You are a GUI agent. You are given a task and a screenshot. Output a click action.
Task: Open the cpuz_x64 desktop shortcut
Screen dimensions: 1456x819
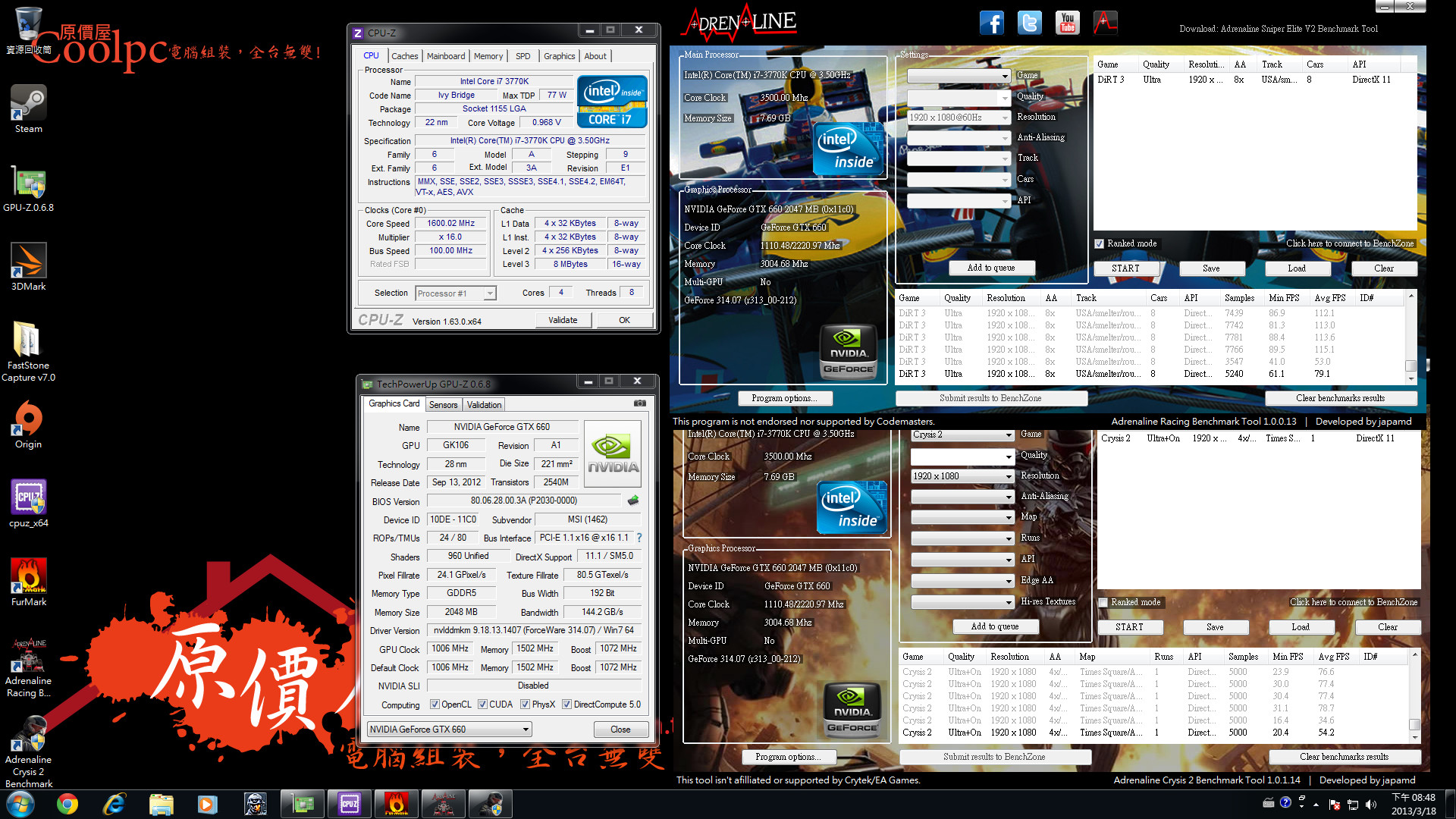[x=28, y=504]
